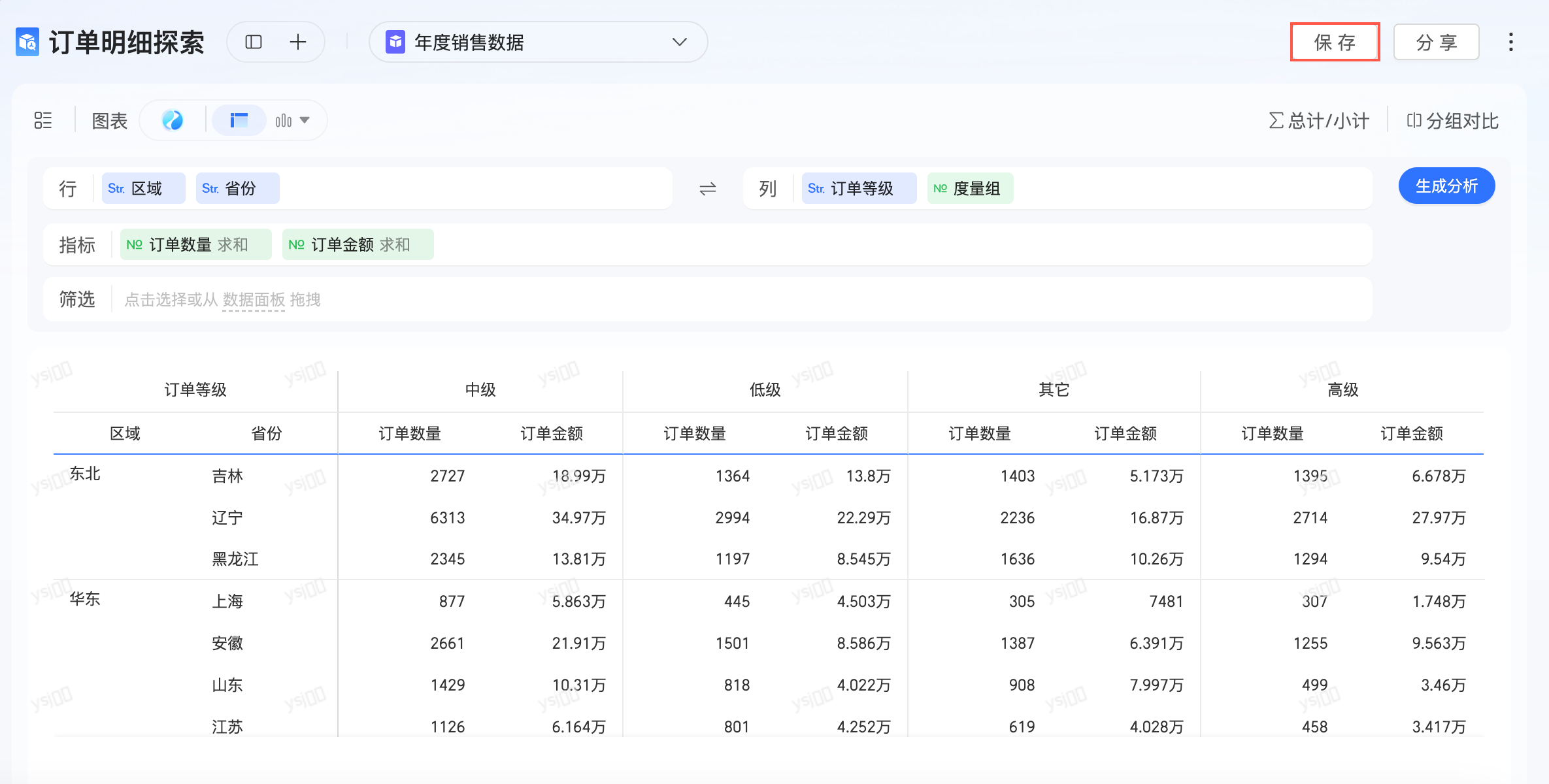Click the 订单明细探索 app logo icon
The height and width of the screenshot is (784, 1549).
coord(27,42)
